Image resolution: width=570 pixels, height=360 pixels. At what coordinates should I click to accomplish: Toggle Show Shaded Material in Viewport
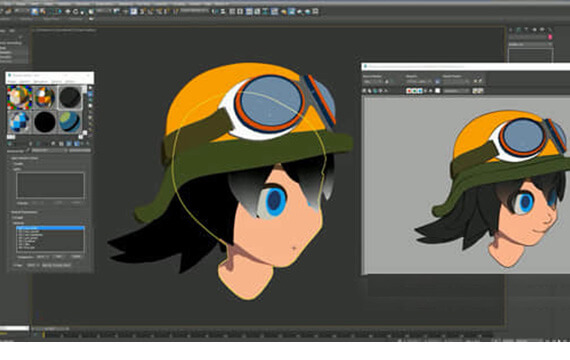tap(69, 144)
